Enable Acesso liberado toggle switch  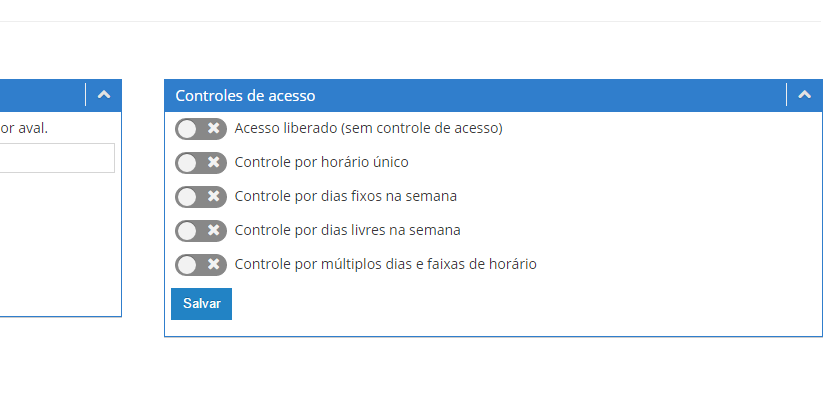(200, 129)
